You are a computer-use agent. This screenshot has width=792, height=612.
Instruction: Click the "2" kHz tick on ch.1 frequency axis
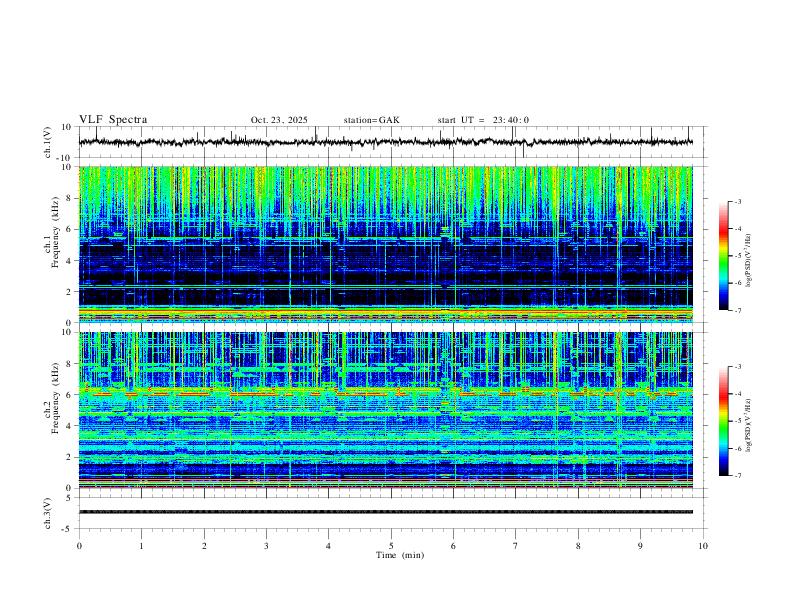68,291
